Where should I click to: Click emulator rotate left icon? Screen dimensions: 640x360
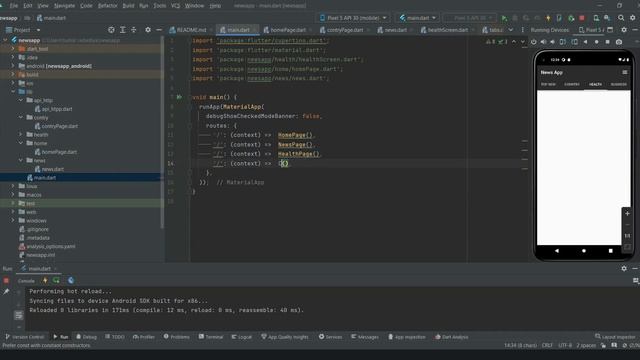coord(563,42)
